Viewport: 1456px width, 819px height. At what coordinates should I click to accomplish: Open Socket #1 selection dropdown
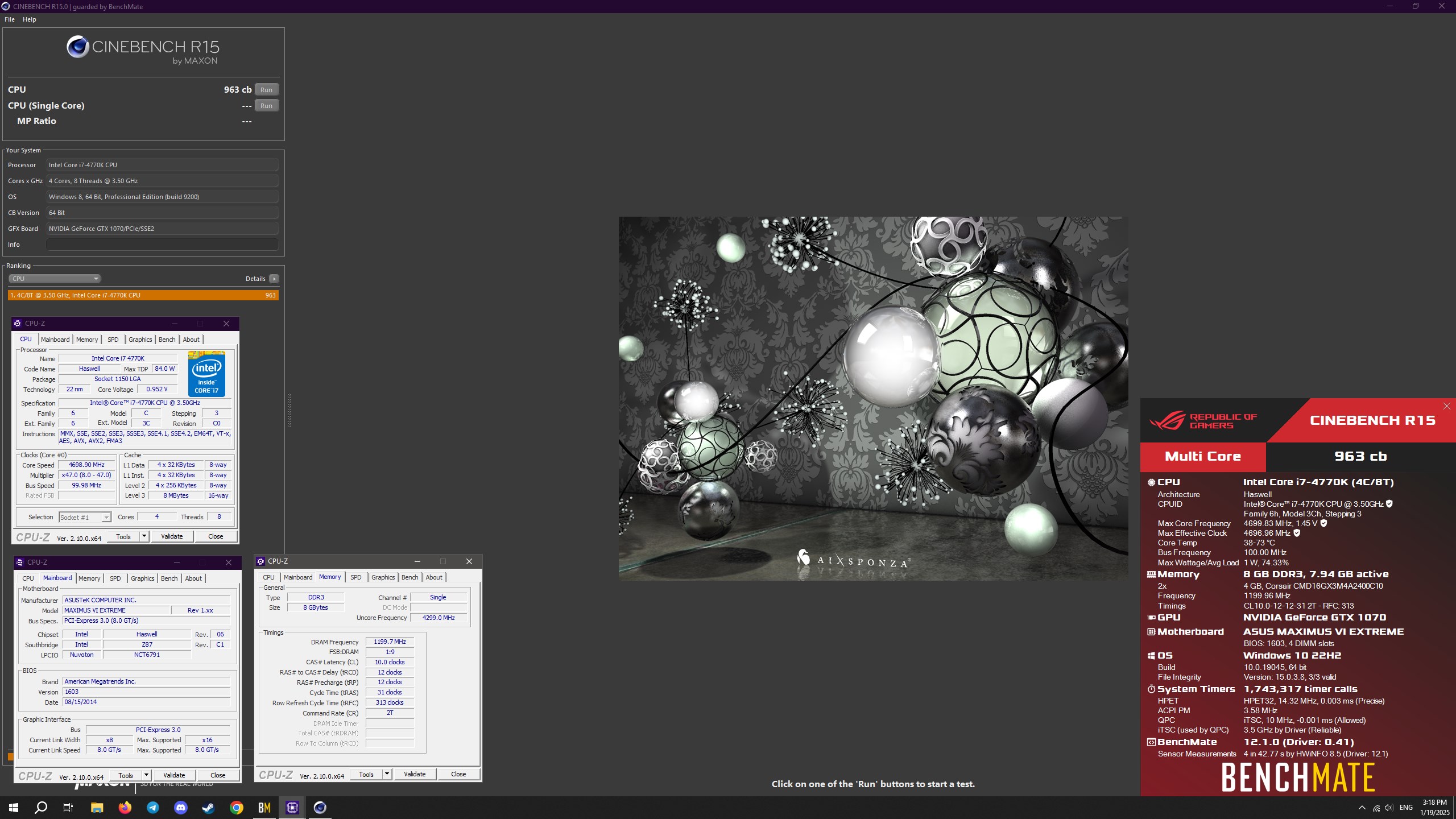[x=85, y=517]
